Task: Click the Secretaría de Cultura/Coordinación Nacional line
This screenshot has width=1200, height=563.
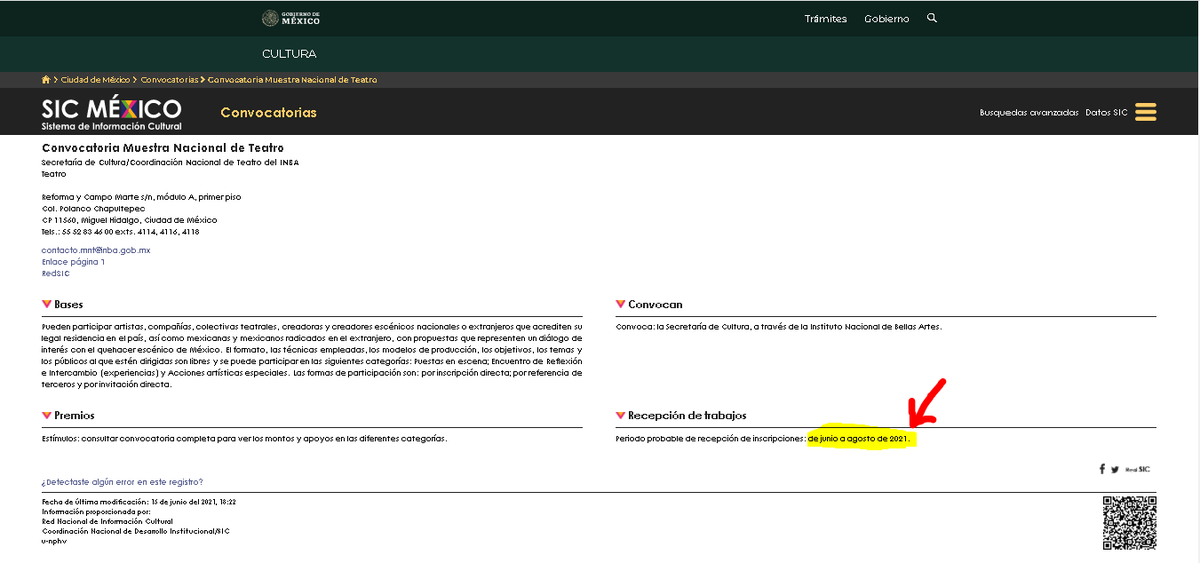Action: point(170,162)
